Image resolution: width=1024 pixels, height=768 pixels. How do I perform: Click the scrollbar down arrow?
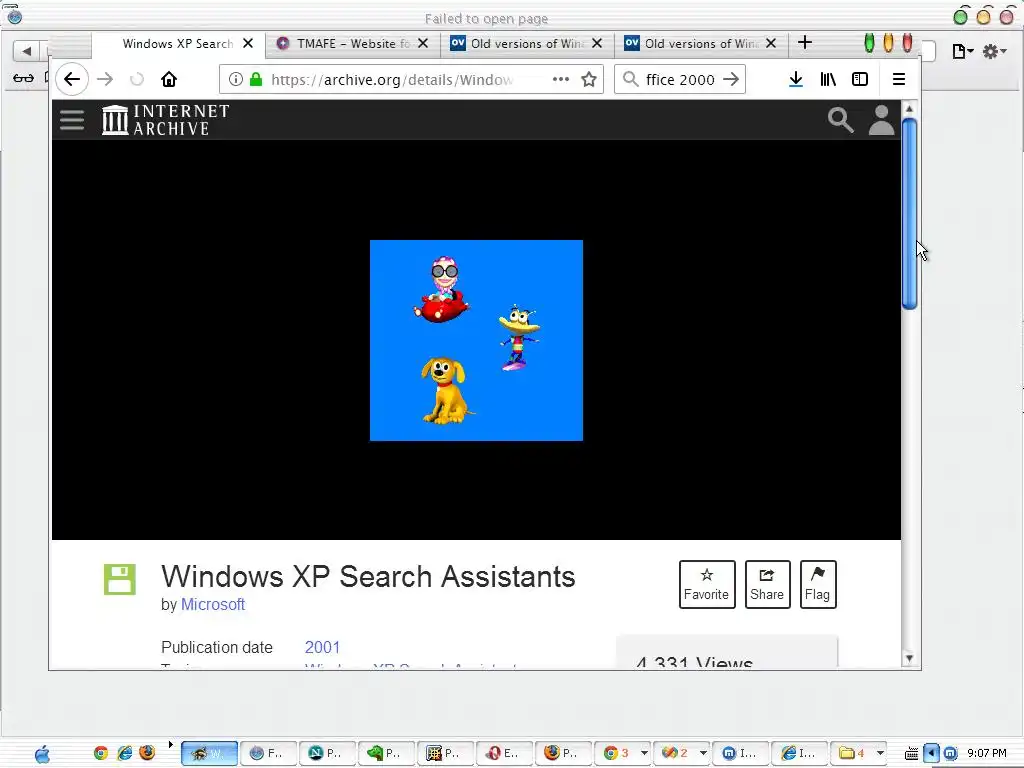click(909, 658)
